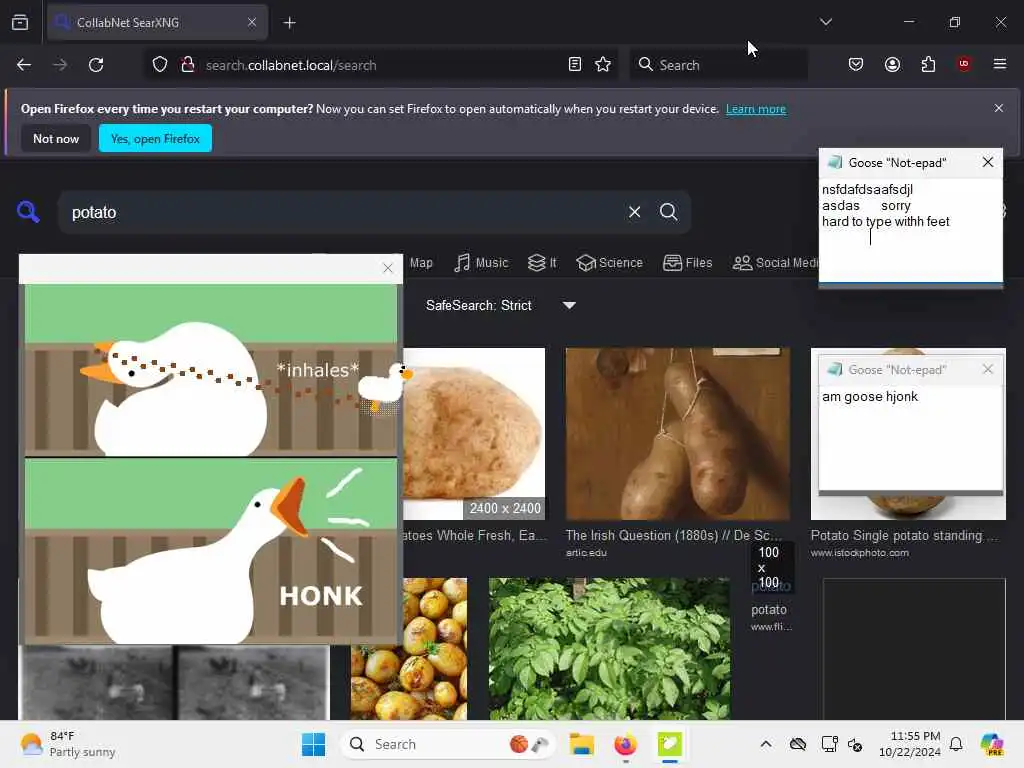Screen dimensions: 1024x768
Task: Click the honking goose meme image
Action: tap(211, 464)
